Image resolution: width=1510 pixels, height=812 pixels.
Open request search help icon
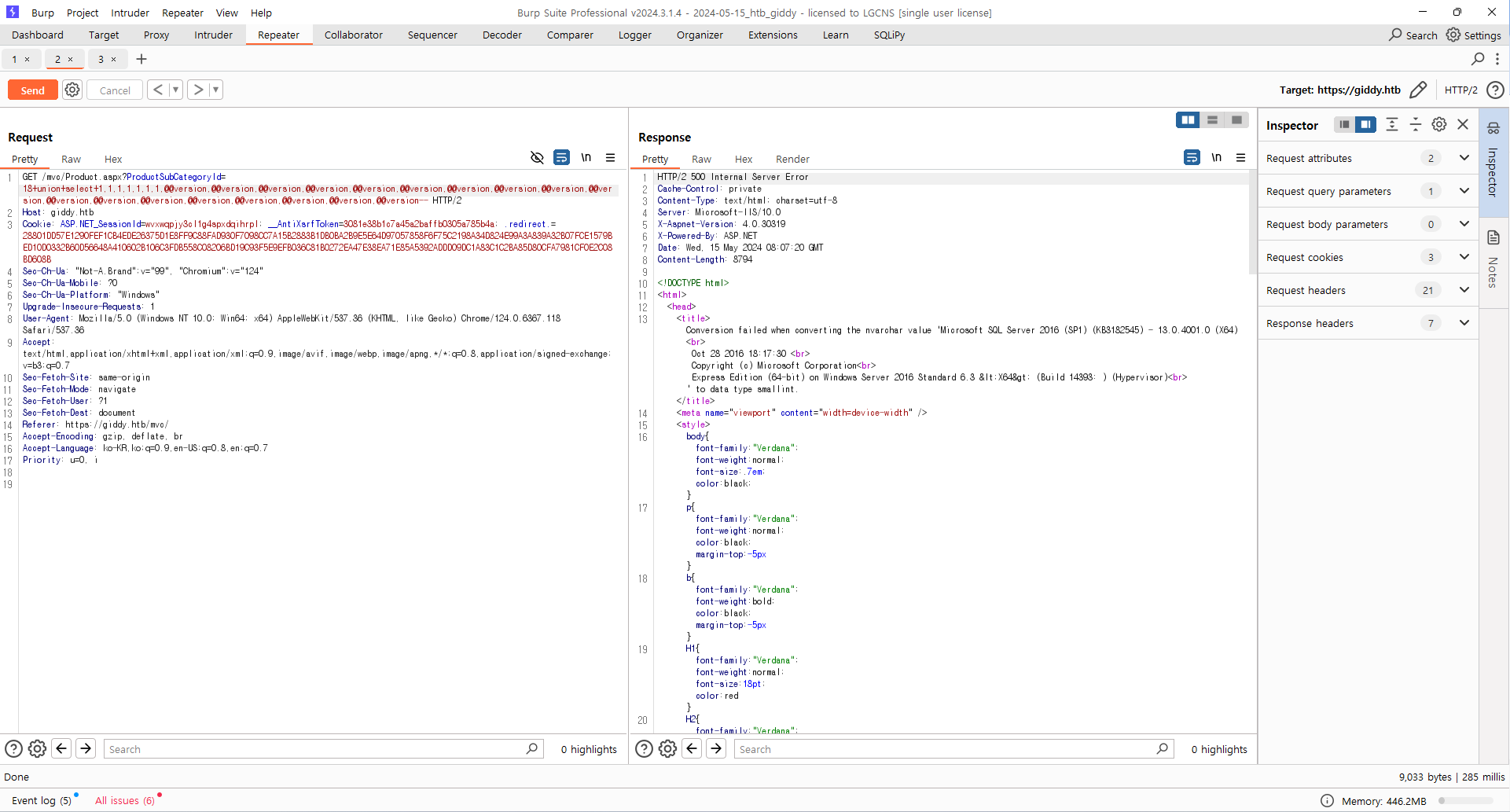click(13, 748)
